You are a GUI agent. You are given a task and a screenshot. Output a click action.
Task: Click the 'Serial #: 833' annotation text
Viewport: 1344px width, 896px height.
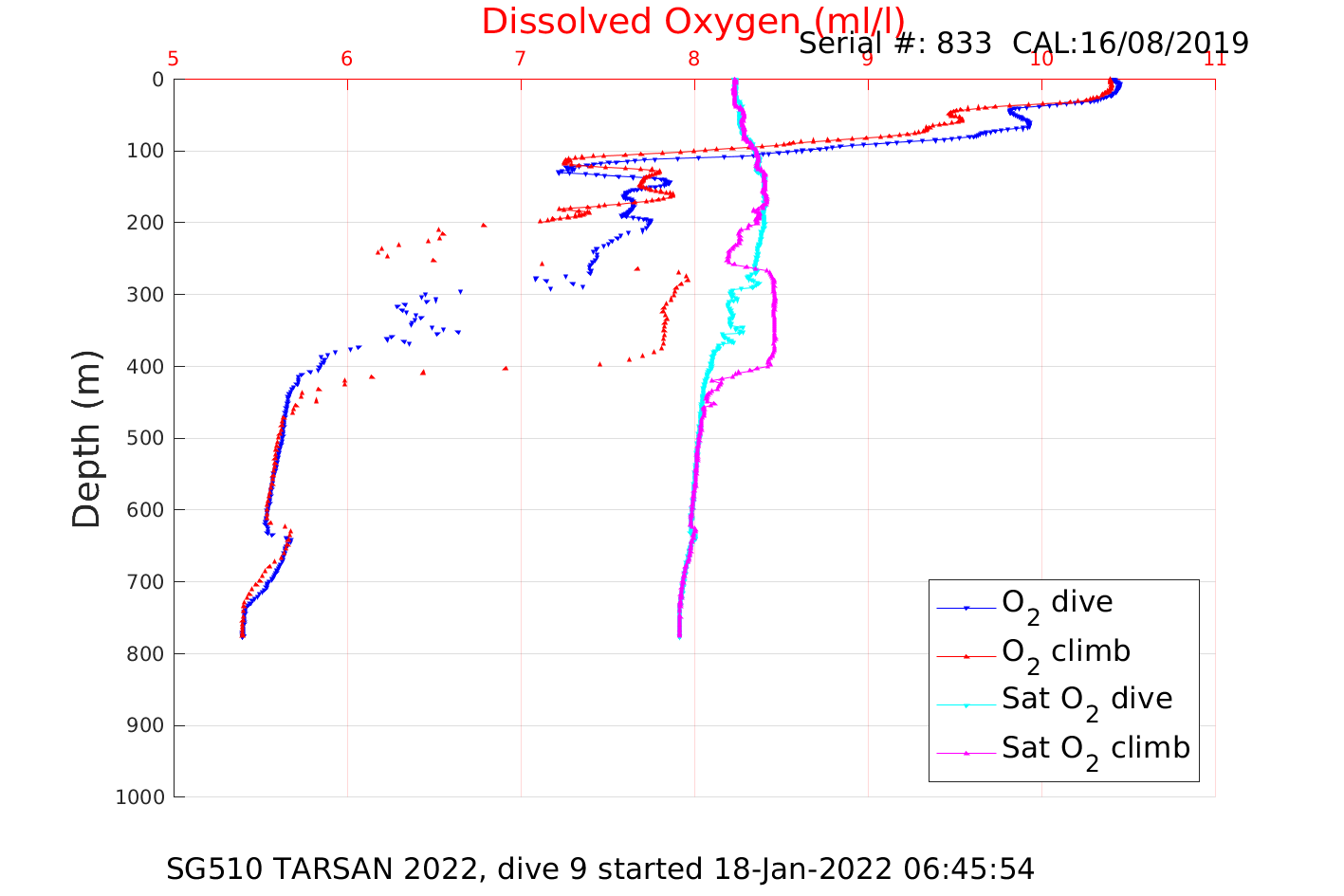894,43
